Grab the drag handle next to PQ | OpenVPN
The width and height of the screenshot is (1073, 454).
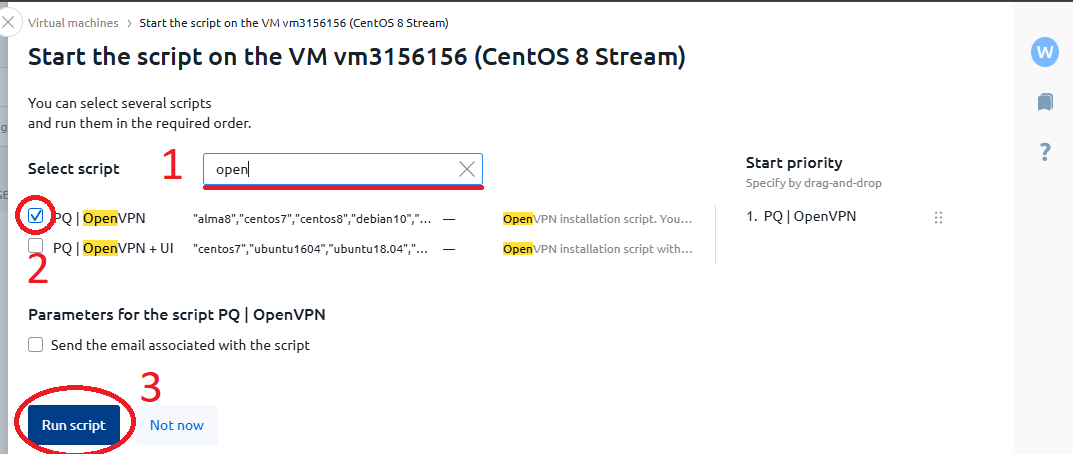(938, 217)
